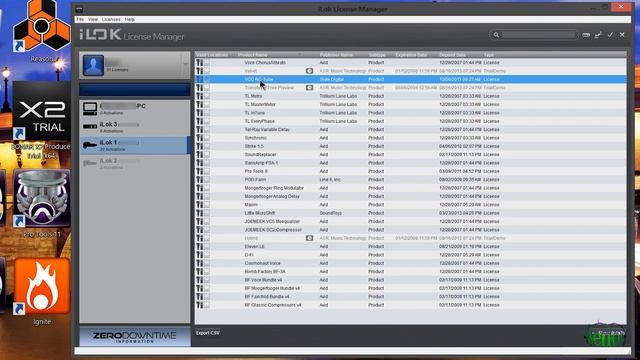This screenshot has width=640, height=360.
Task: Open the Zero Downtime Information banner
Action: (135, 337)
